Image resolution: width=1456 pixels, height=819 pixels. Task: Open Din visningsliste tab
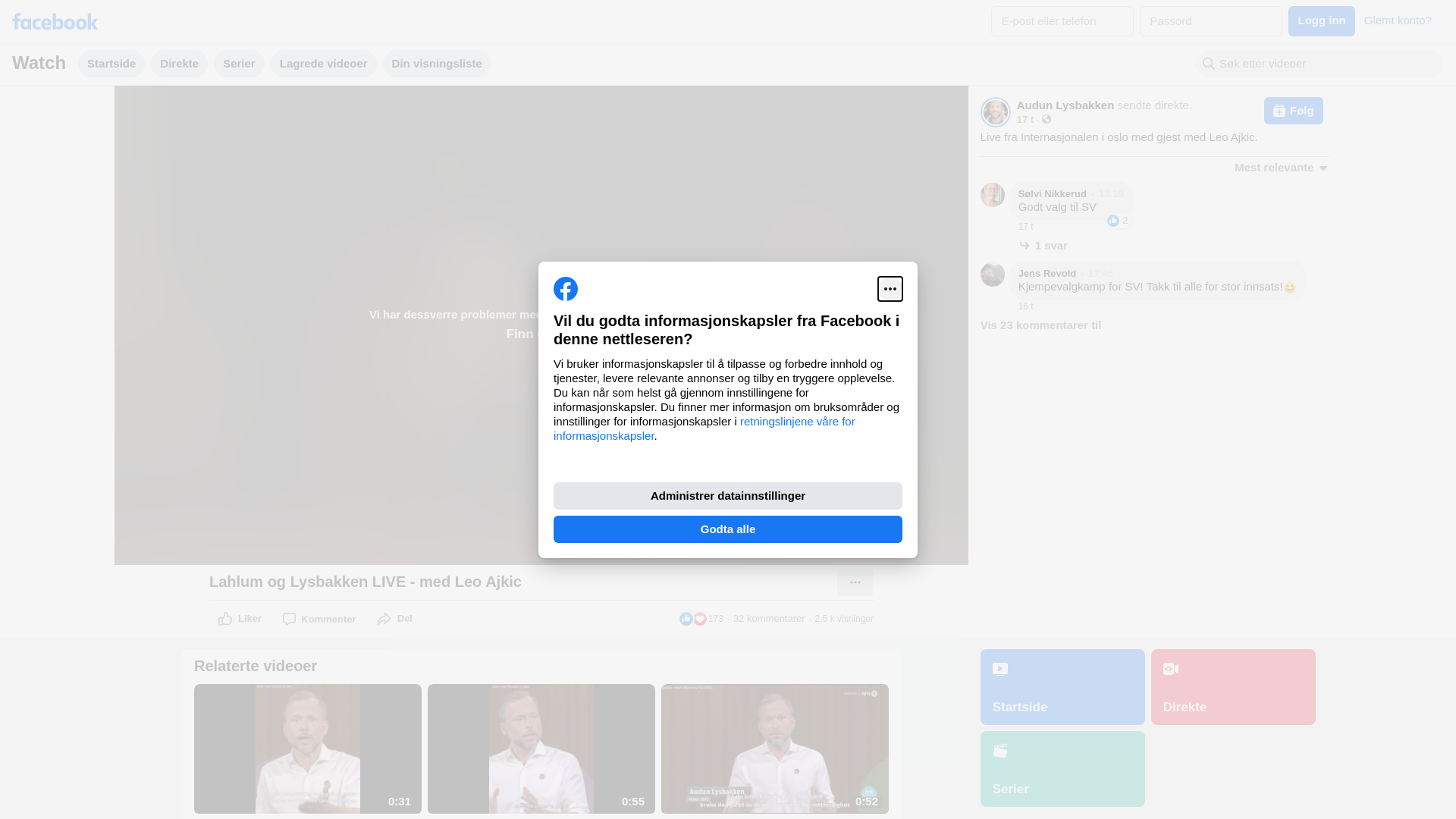click(437, 64)
